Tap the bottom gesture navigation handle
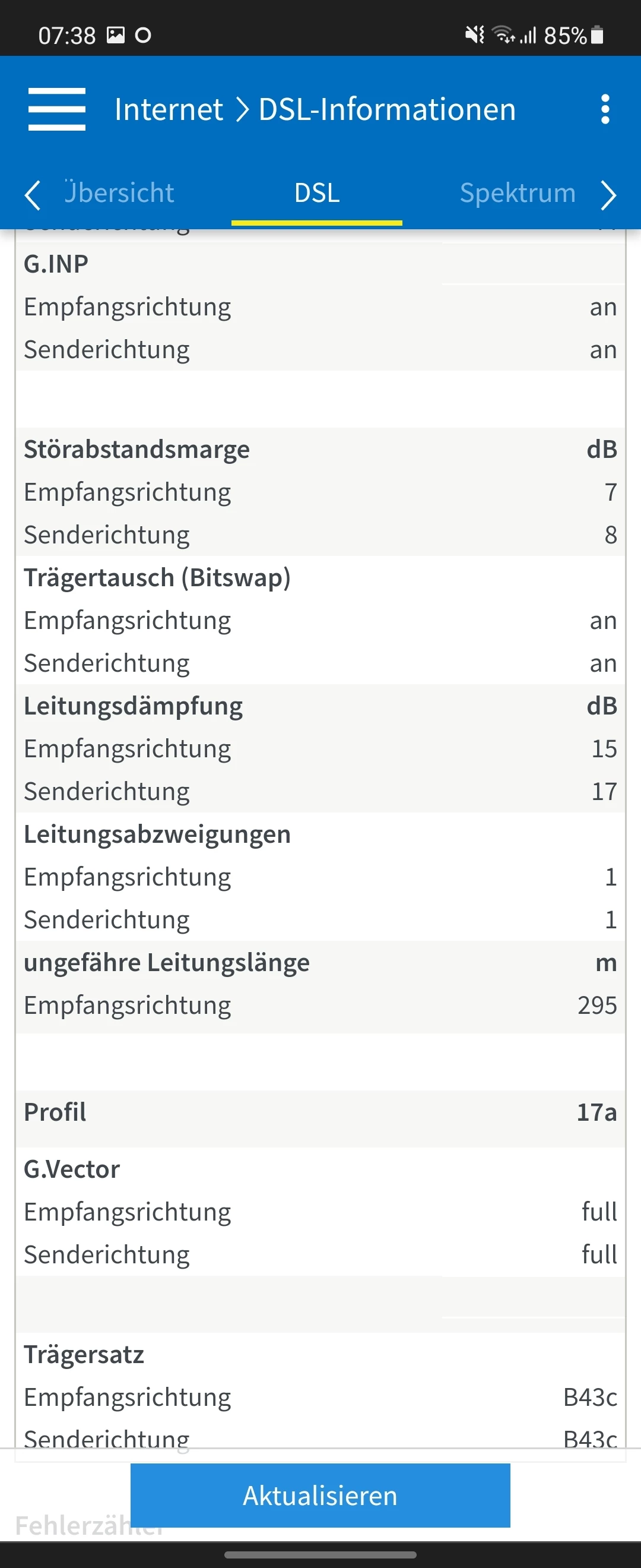641x1568 pixels. coord(320,1554)
